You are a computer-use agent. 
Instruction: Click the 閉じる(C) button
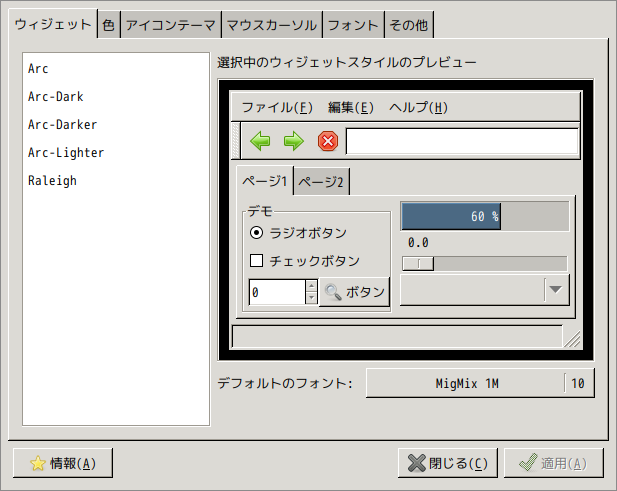point(448,463)
